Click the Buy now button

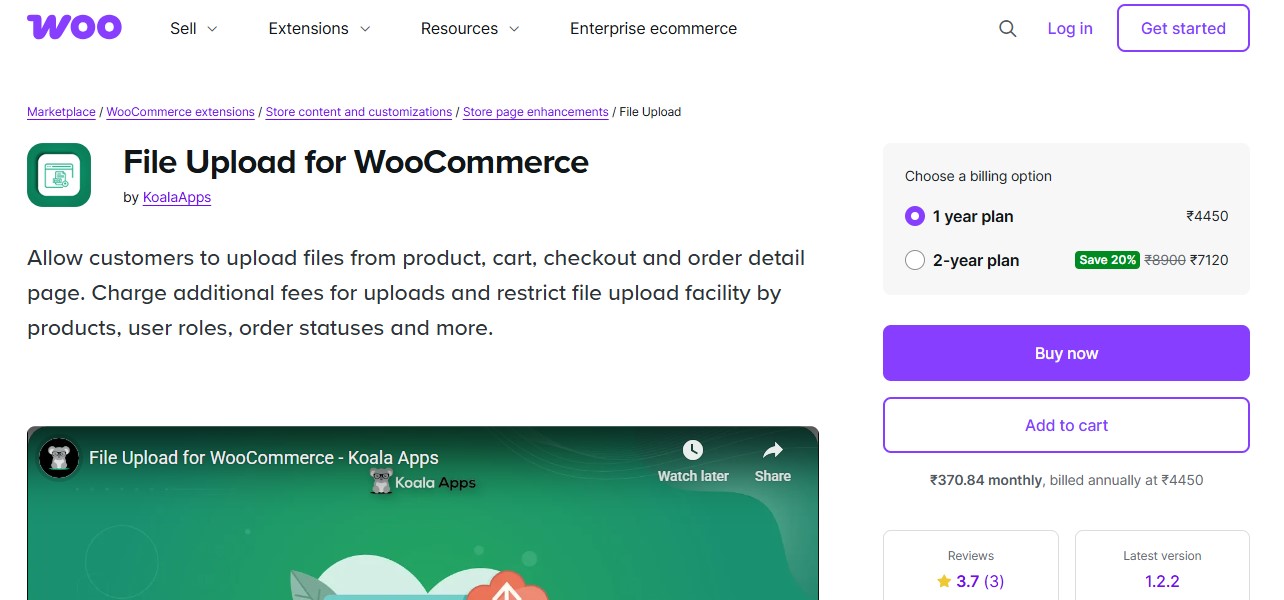click(1065, 353)
